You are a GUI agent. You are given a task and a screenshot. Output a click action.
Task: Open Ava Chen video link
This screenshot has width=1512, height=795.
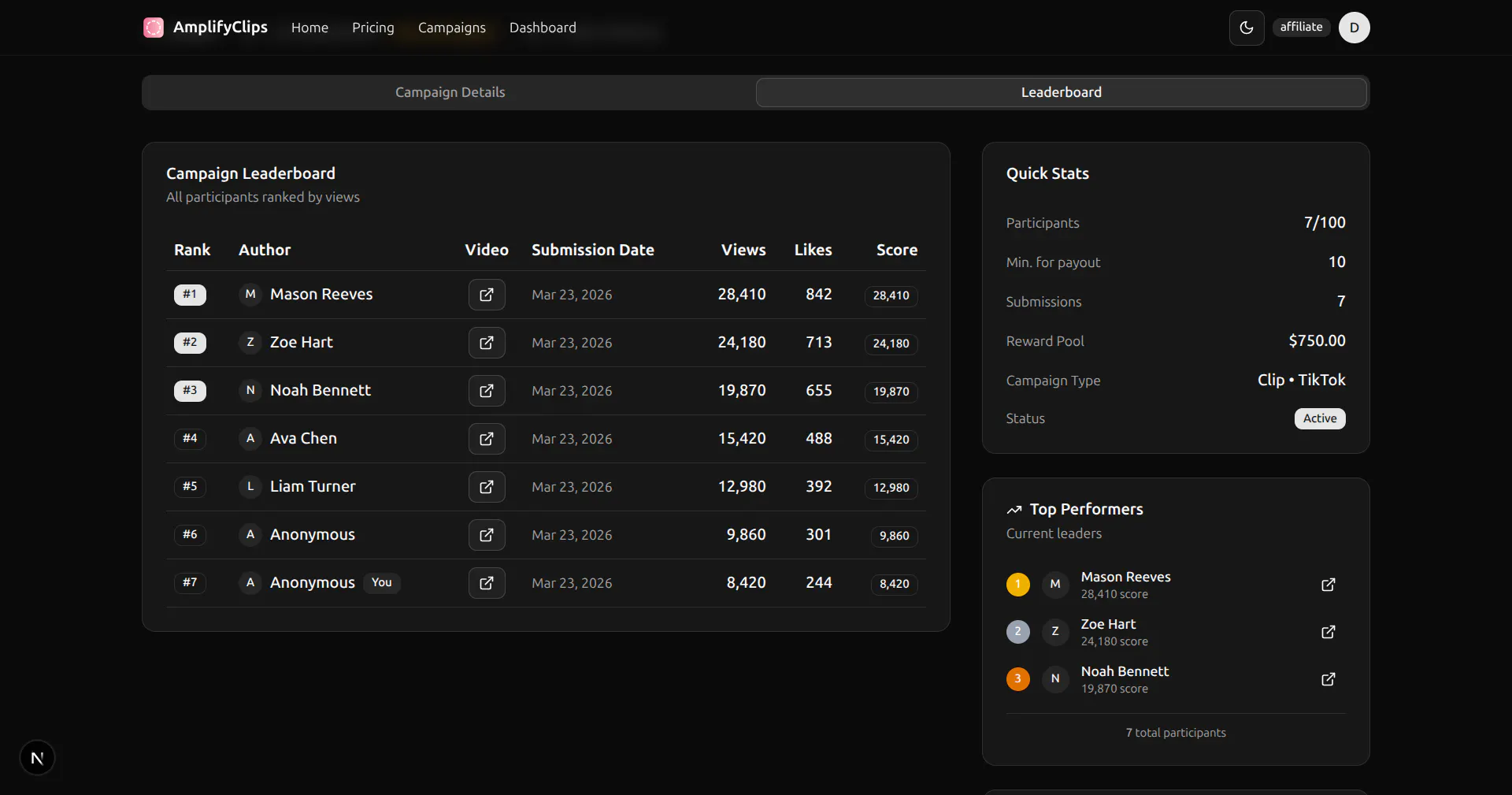click(x=487, y=439)
